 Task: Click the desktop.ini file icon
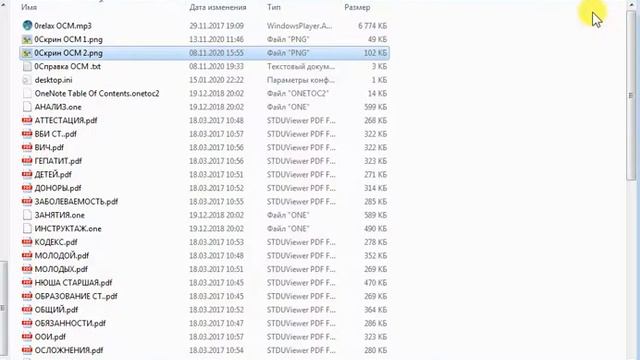click(x=27, y=80)
